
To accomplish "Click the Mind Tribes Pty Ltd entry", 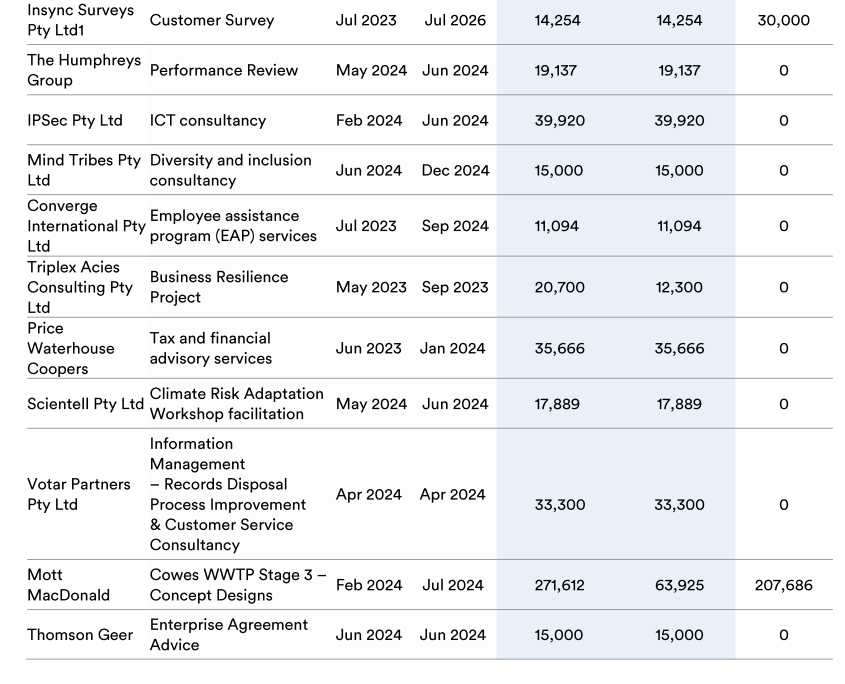I will pyautogui.click(x=83, y=170).
